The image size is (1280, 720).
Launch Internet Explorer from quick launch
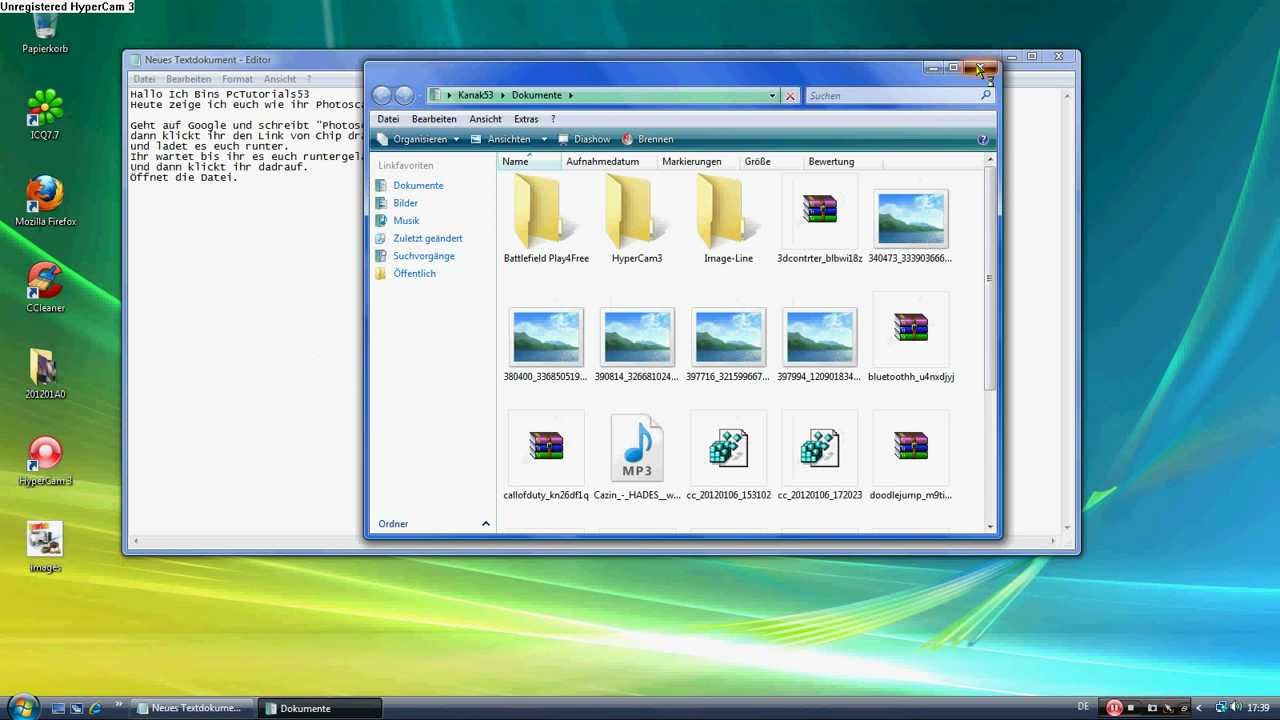coord(96,708)
